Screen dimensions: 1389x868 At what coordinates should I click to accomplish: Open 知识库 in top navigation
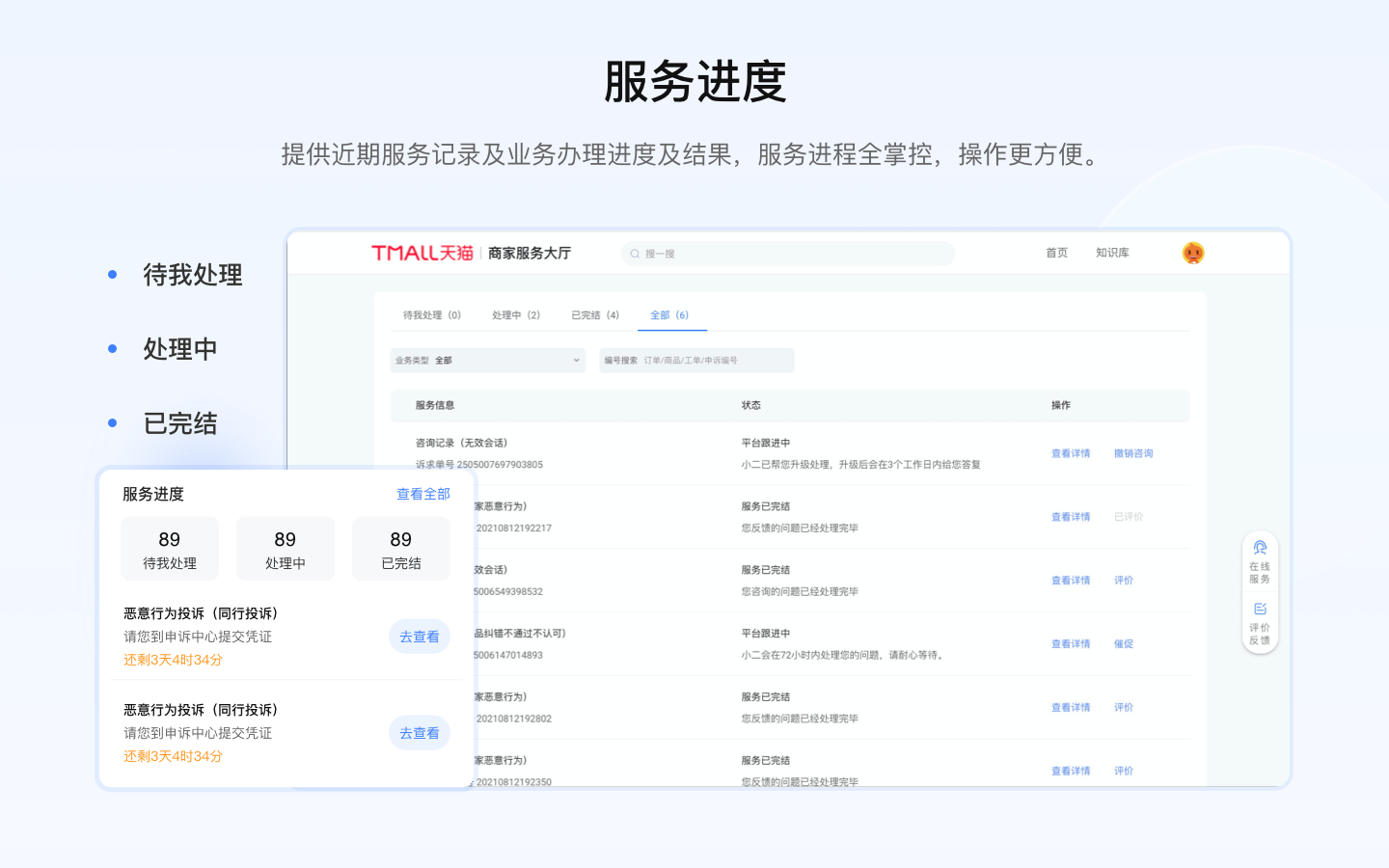pyautogui.click(x=1112, y=253)
